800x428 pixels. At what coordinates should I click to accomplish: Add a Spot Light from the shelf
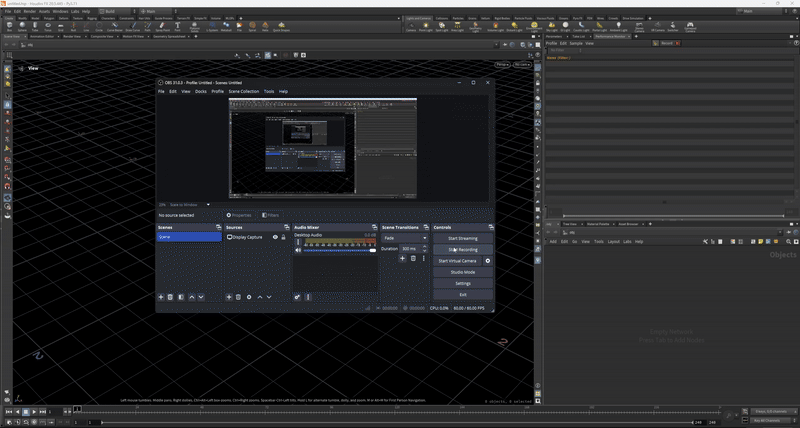coord(441,26)
